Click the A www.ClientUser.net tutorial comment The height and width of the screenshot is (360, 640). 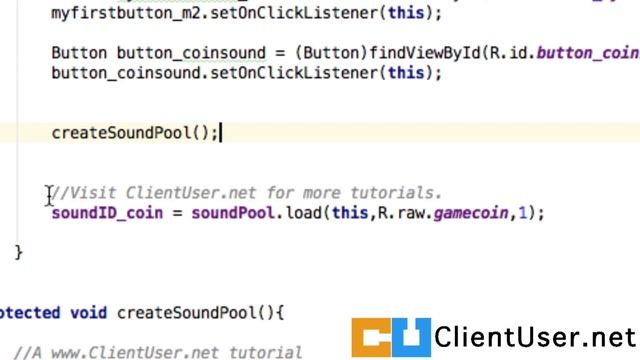pyautogui.click(x=158, y=353)
